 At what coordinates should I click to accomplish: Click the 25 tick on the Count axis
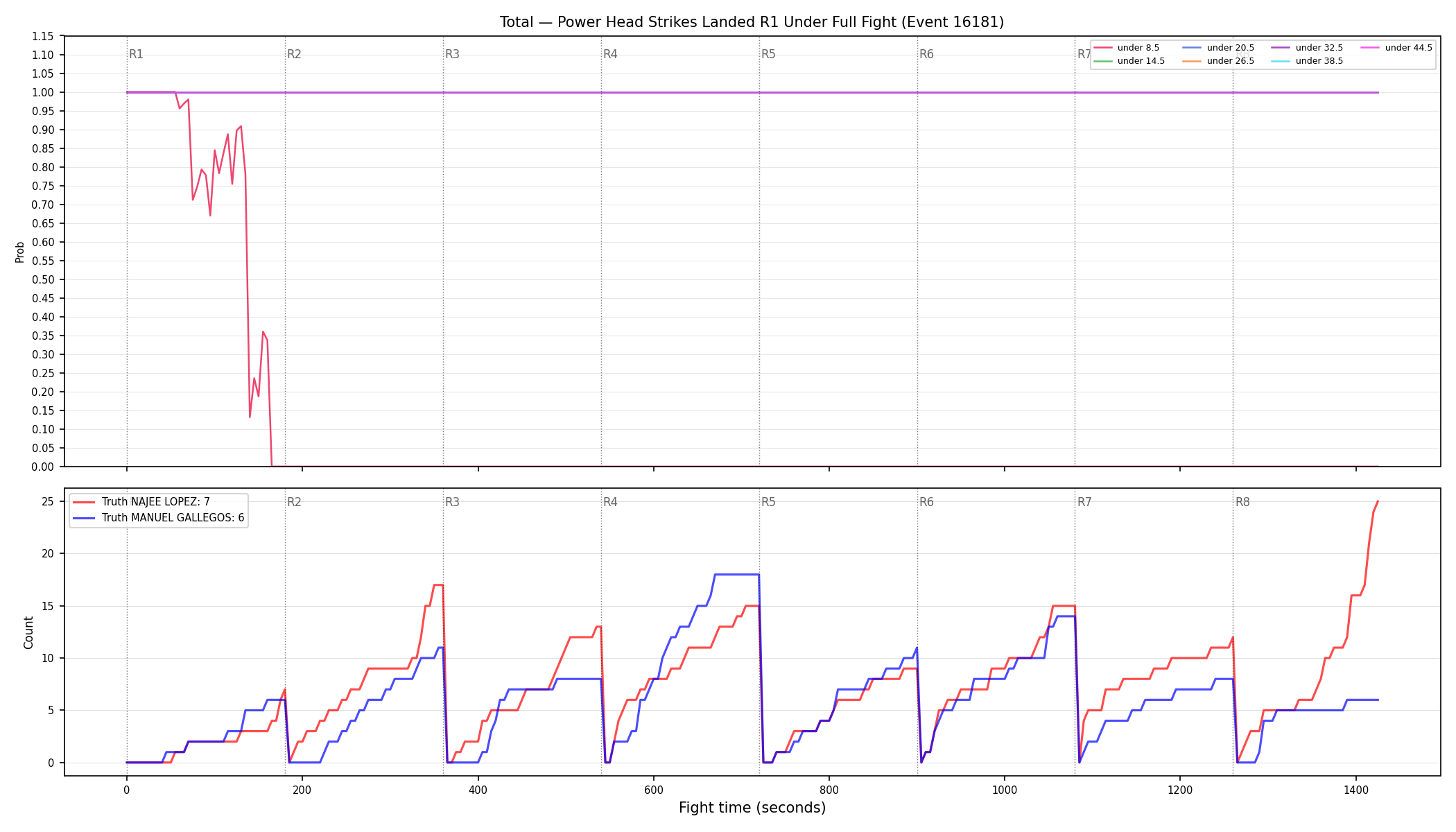point(48,501)
